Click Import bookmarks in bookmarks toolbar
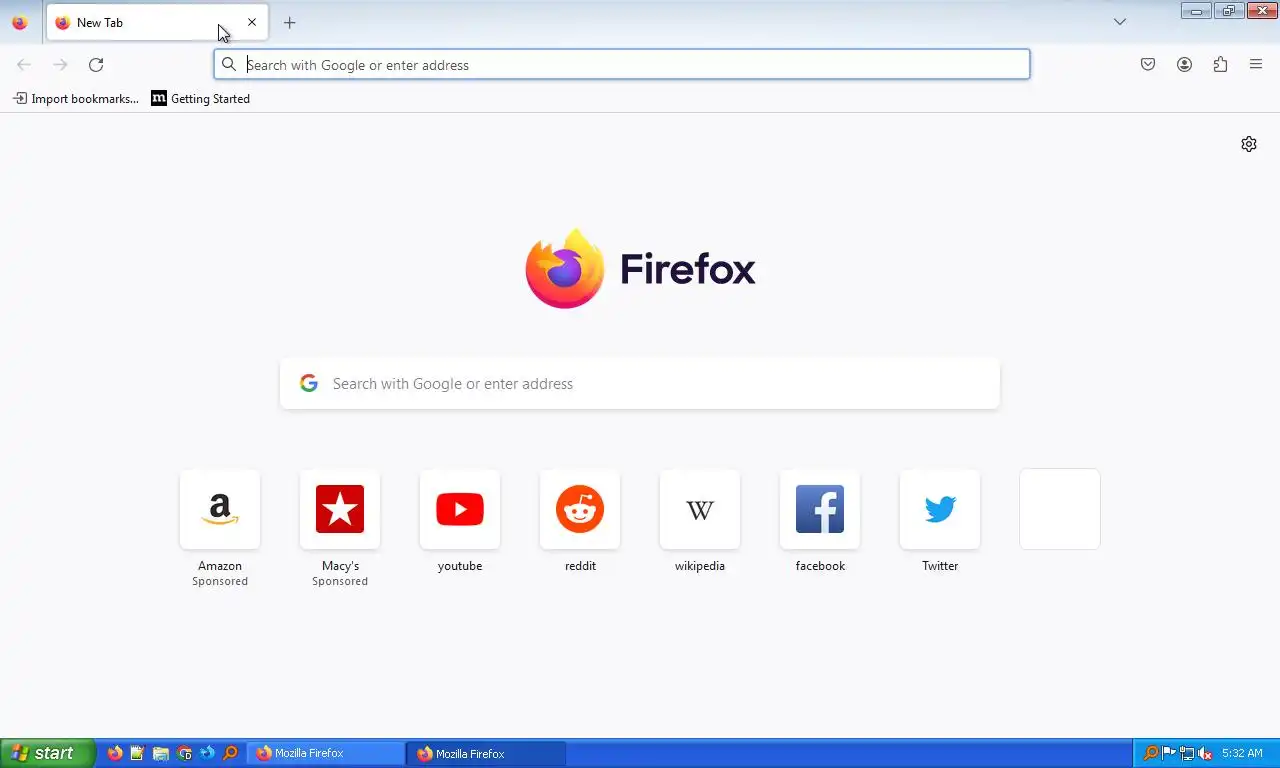Image resolution: width=1280 pixels, height=768 pixels. tap(76, 99)
